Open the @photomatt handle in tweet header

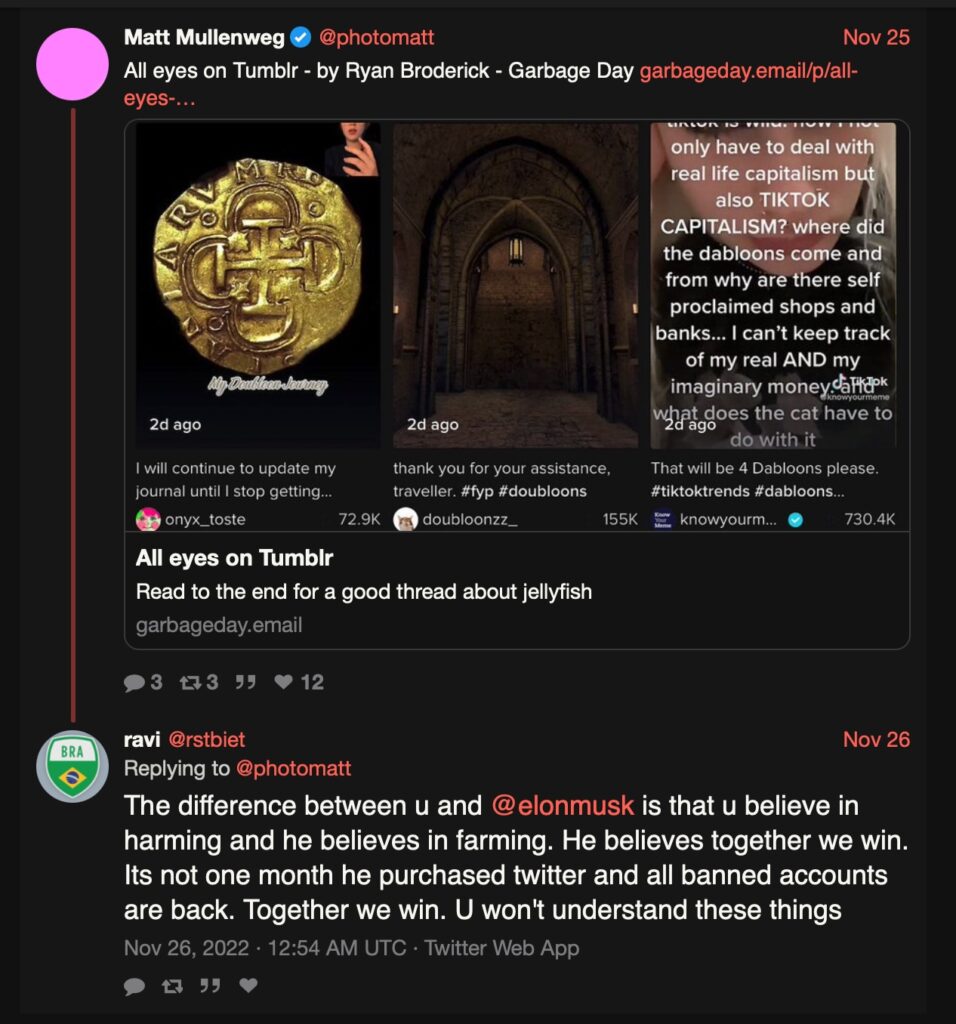tap(376, 38)
